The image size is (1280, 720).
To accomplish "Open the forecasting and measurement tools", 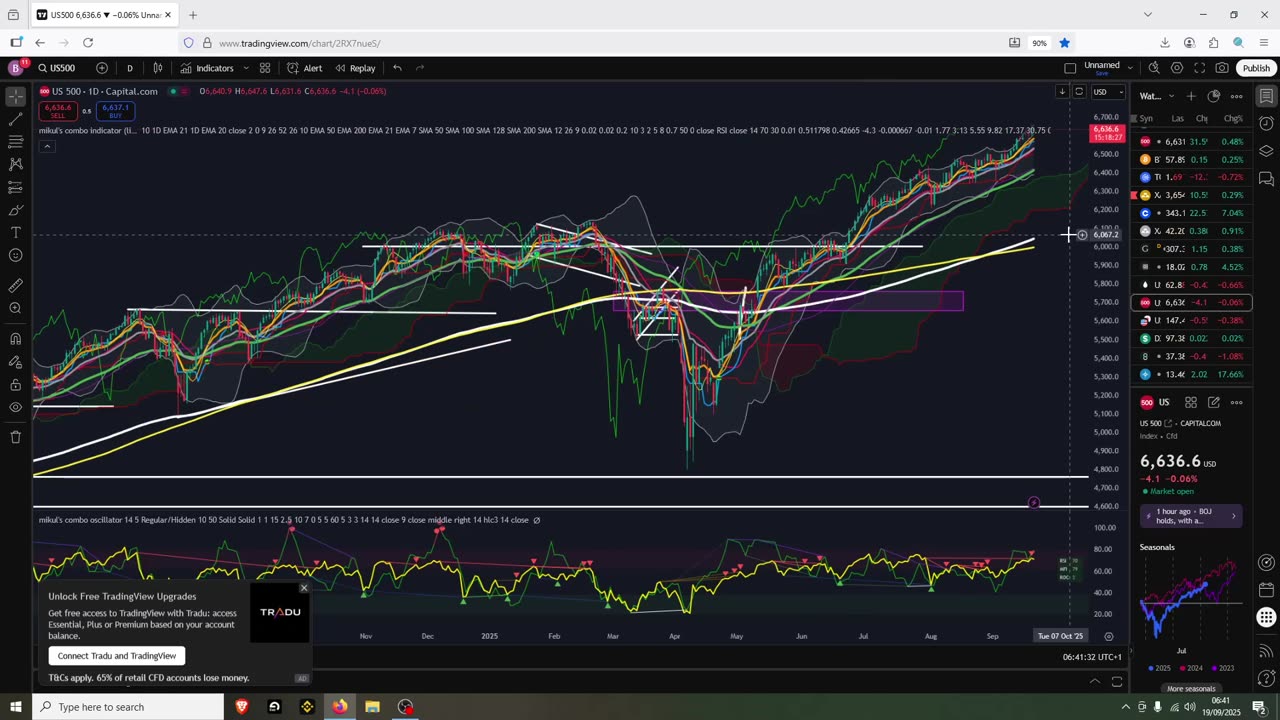I will coord(15,187).
